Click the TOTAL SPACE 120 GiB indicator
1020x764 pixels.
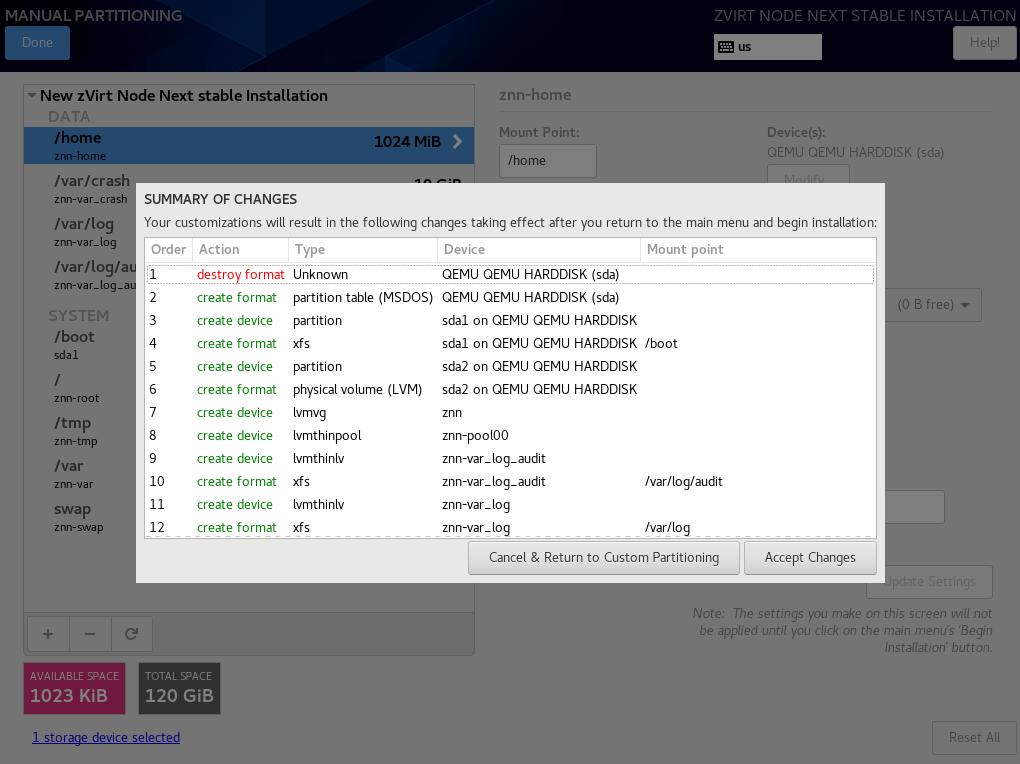[x=179, y=689]
